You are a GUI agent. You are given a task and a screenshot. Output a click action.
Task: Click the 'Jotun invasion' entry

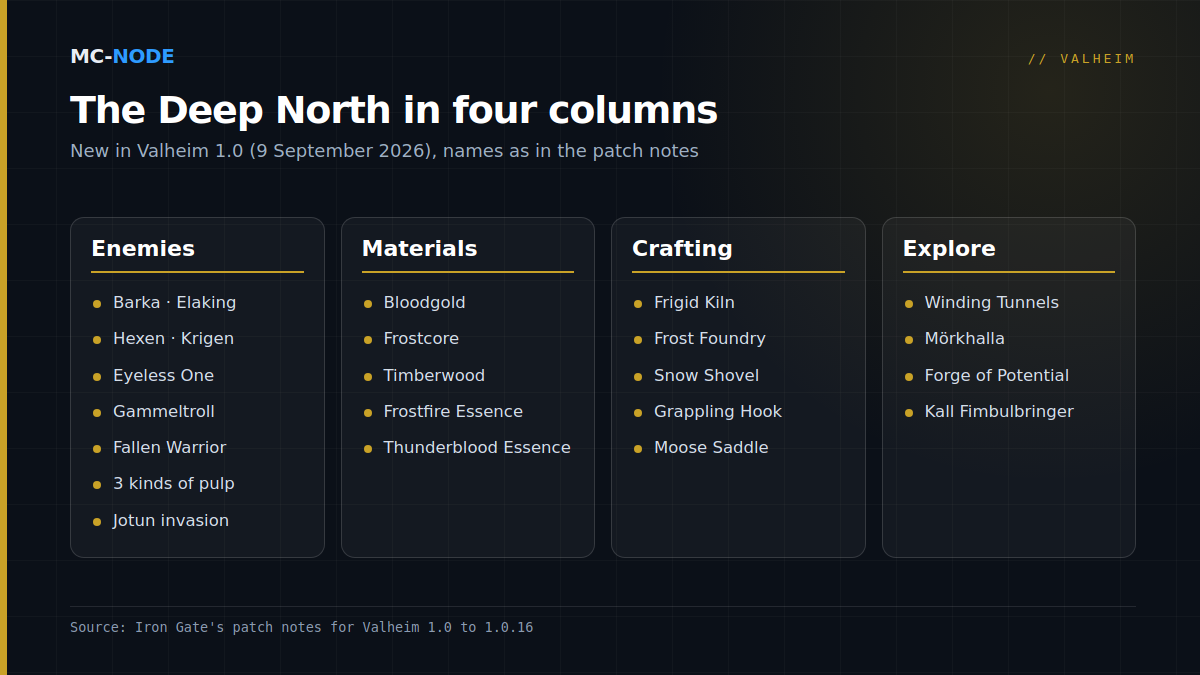(170, 520)
